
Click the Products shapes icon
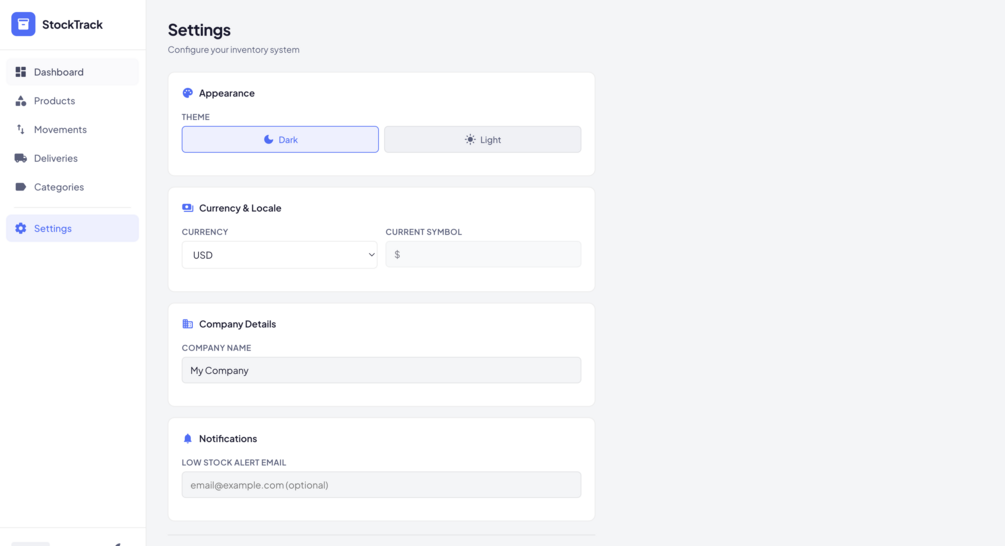[21, 101]
